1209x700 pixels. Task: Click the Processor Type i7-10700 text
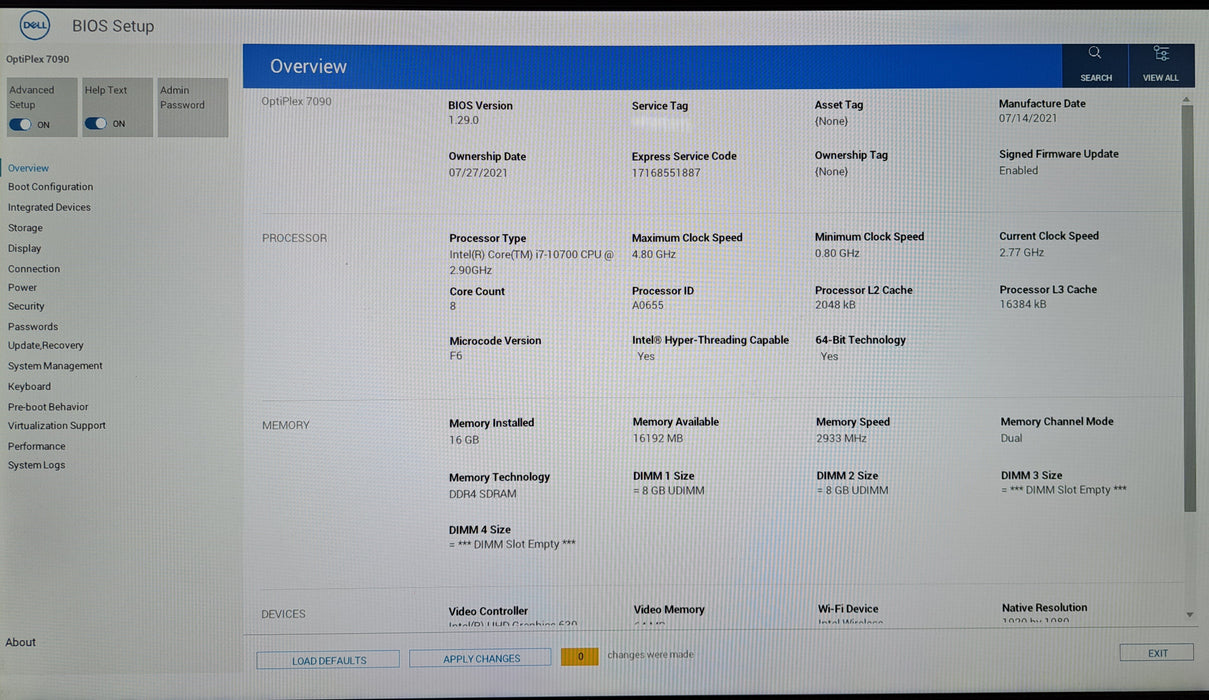coord(532,262)
